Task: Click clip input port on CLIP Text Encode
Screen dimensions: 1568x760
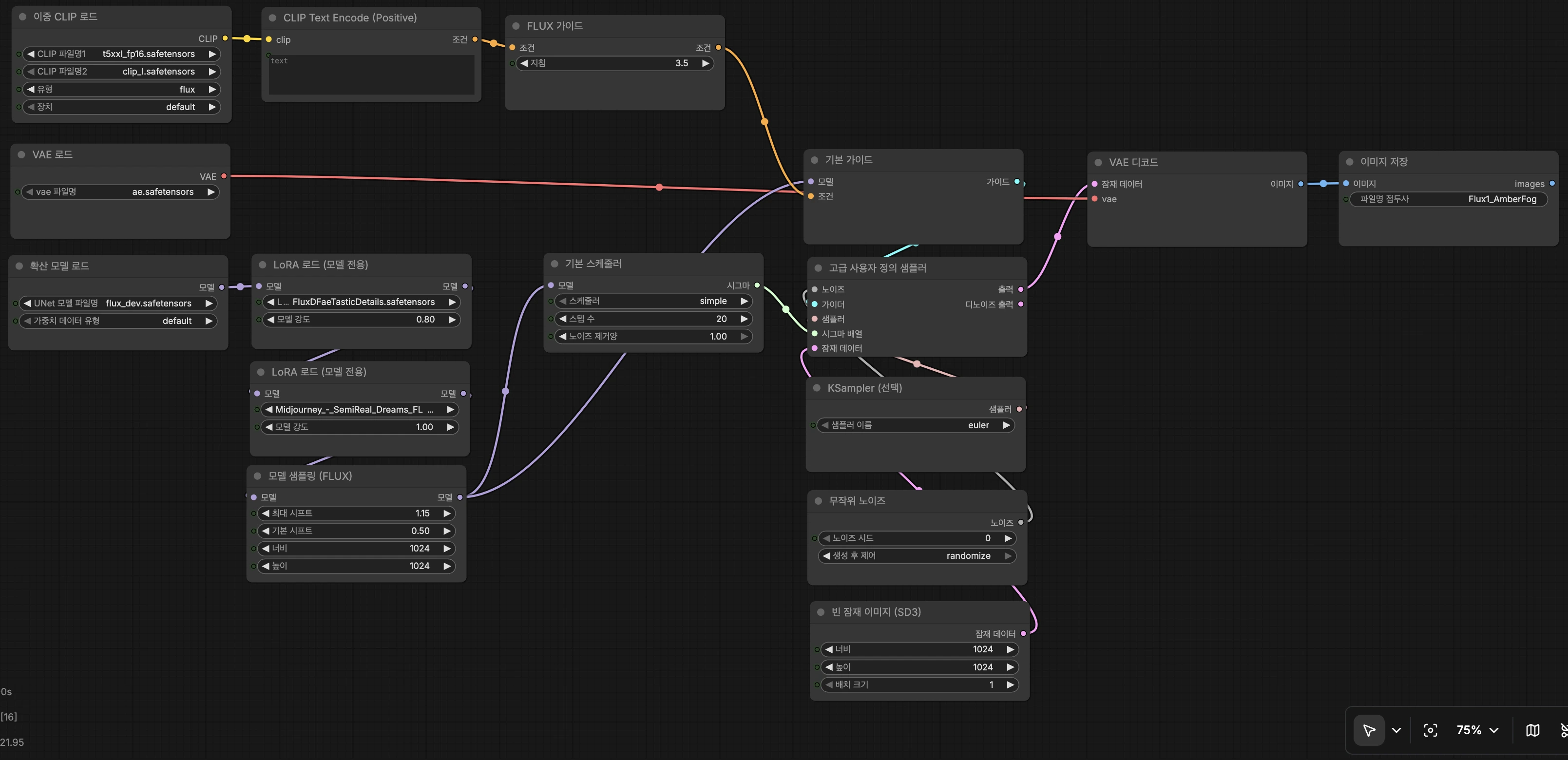Action: click(269, 39)
